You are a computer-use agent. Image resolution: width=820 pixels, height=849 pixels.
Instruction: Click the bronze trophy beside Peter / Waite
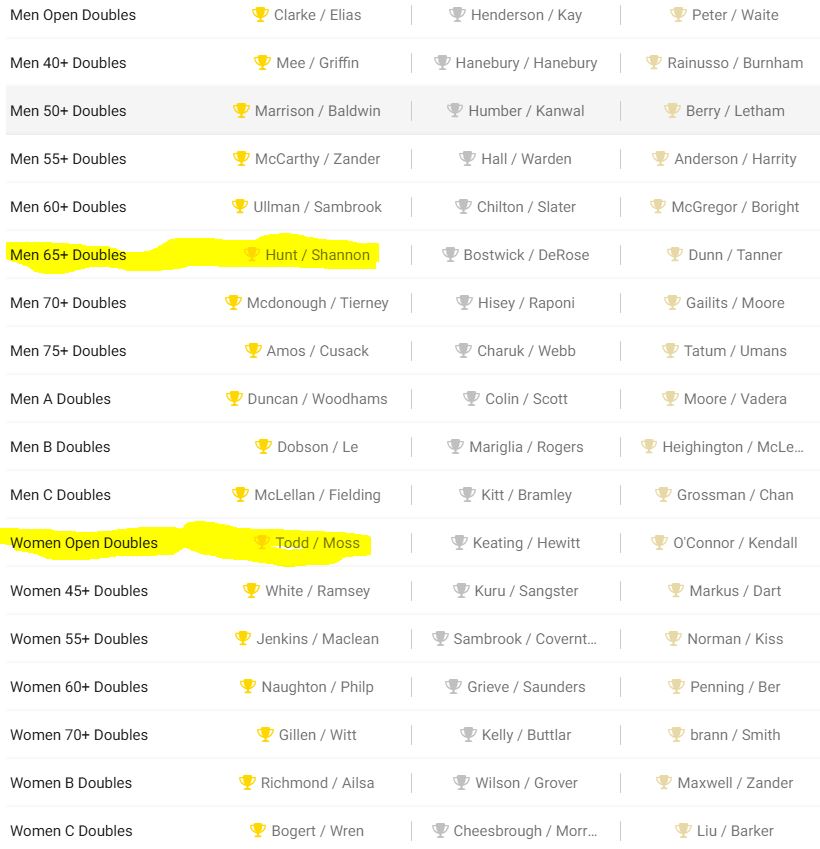tap(678, 14)
